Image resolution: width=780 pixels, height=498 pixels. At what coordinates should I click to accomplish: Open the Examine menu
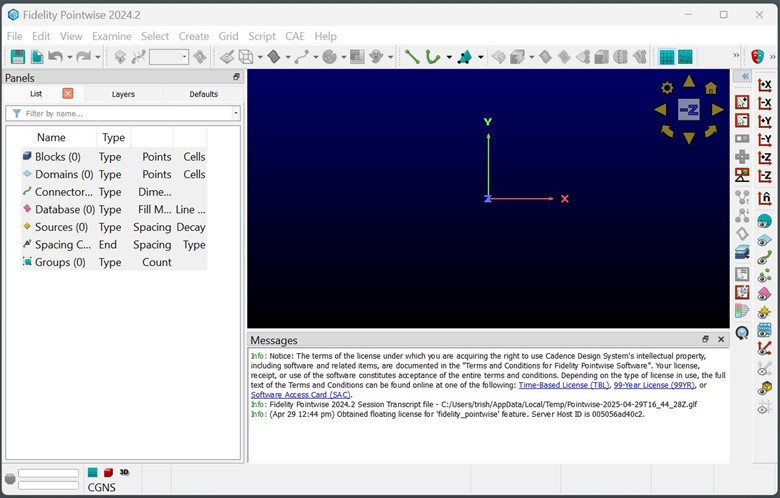point(111,36)
